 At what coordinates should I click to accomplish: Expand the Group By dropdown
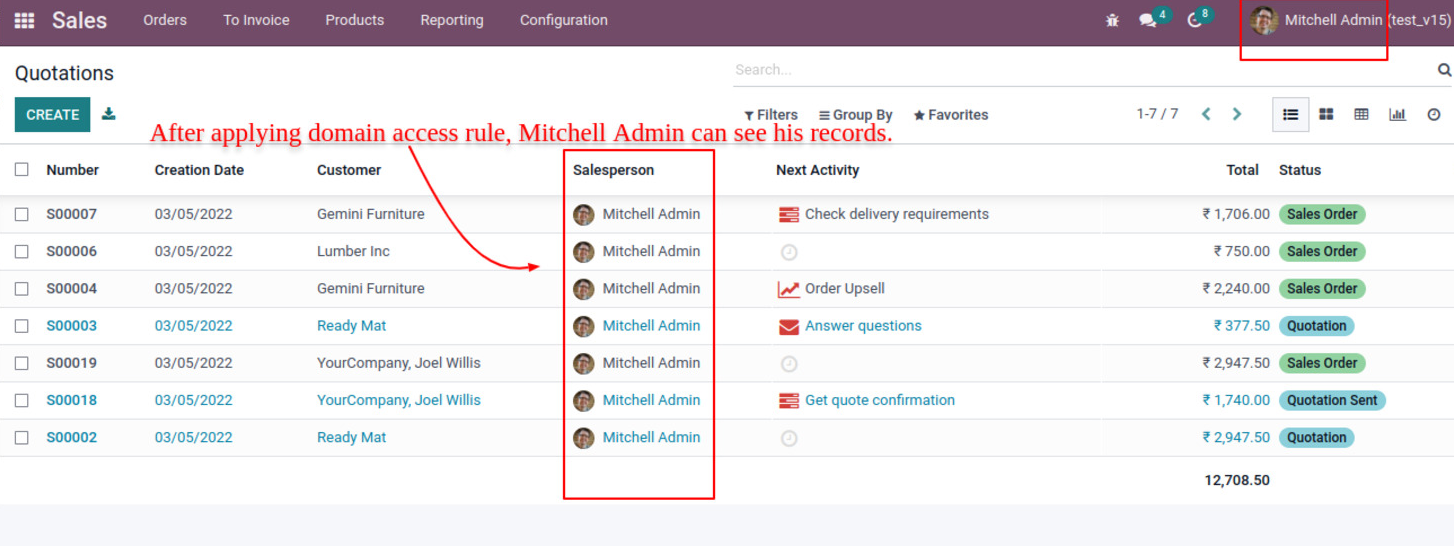point(855,115)
